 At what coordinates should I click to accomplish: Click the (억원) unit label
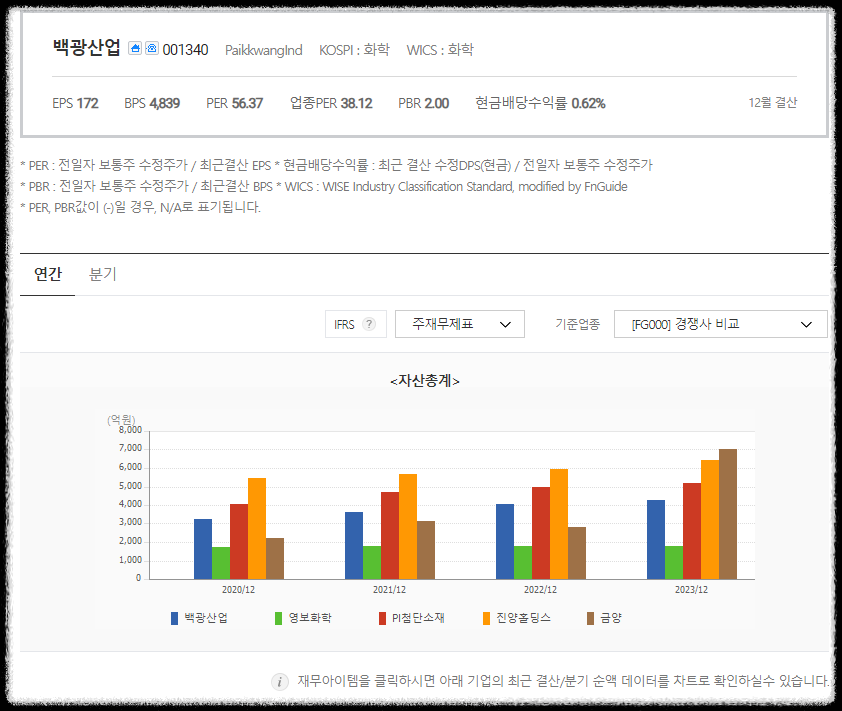point(121,420)
